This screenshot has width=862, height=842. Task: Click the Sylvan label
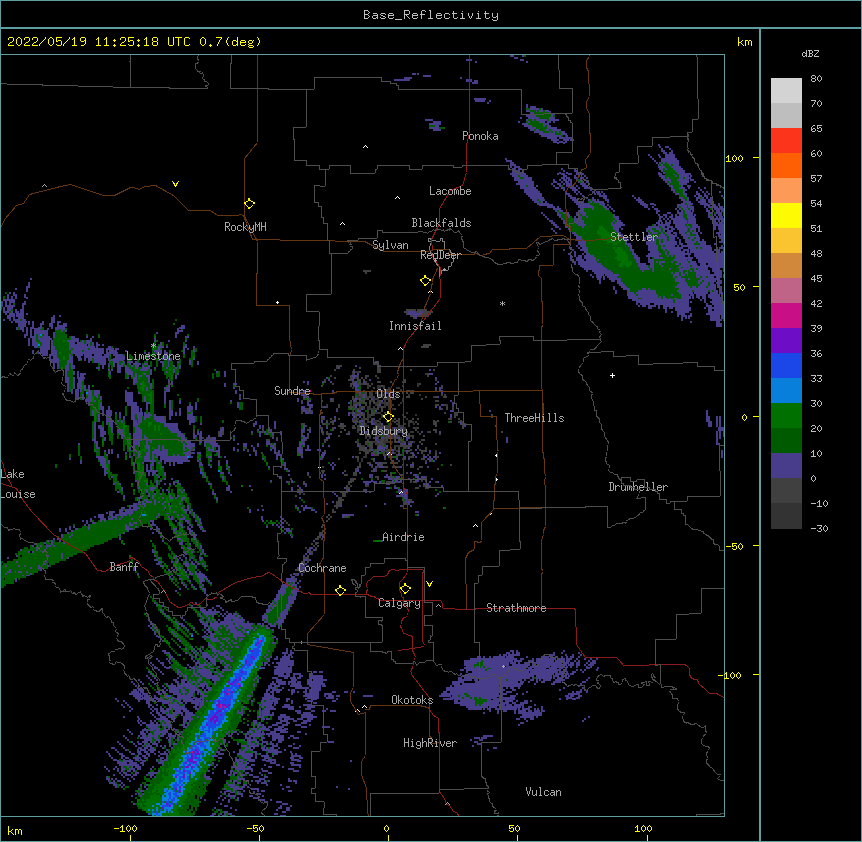point(390,245)
